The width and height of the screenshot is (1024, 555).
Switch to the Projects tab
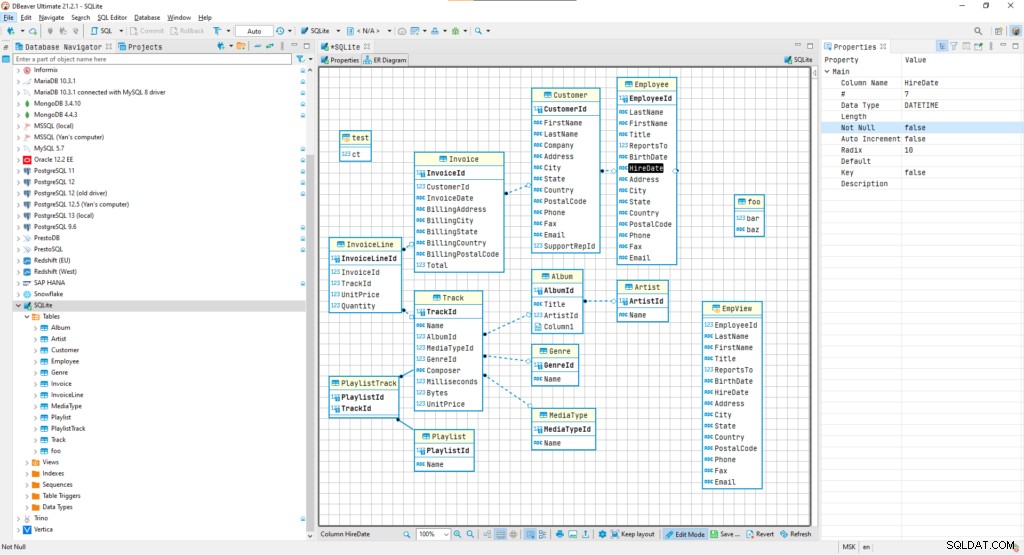[140, 46]
